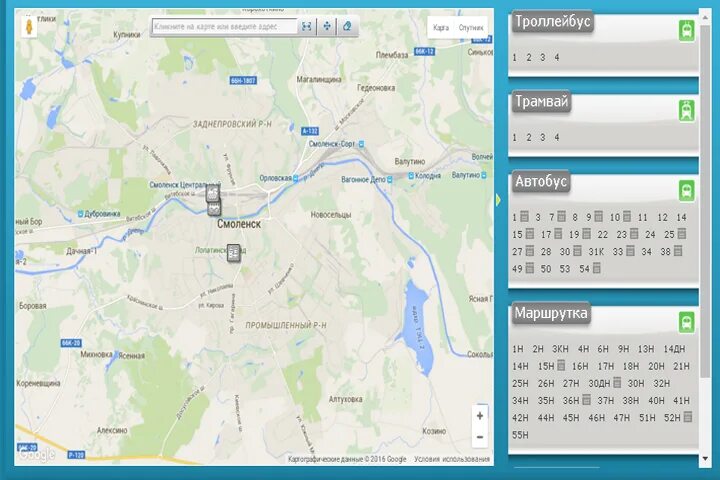Select tram route 3
Screen dimensions: 720x480
543,137
